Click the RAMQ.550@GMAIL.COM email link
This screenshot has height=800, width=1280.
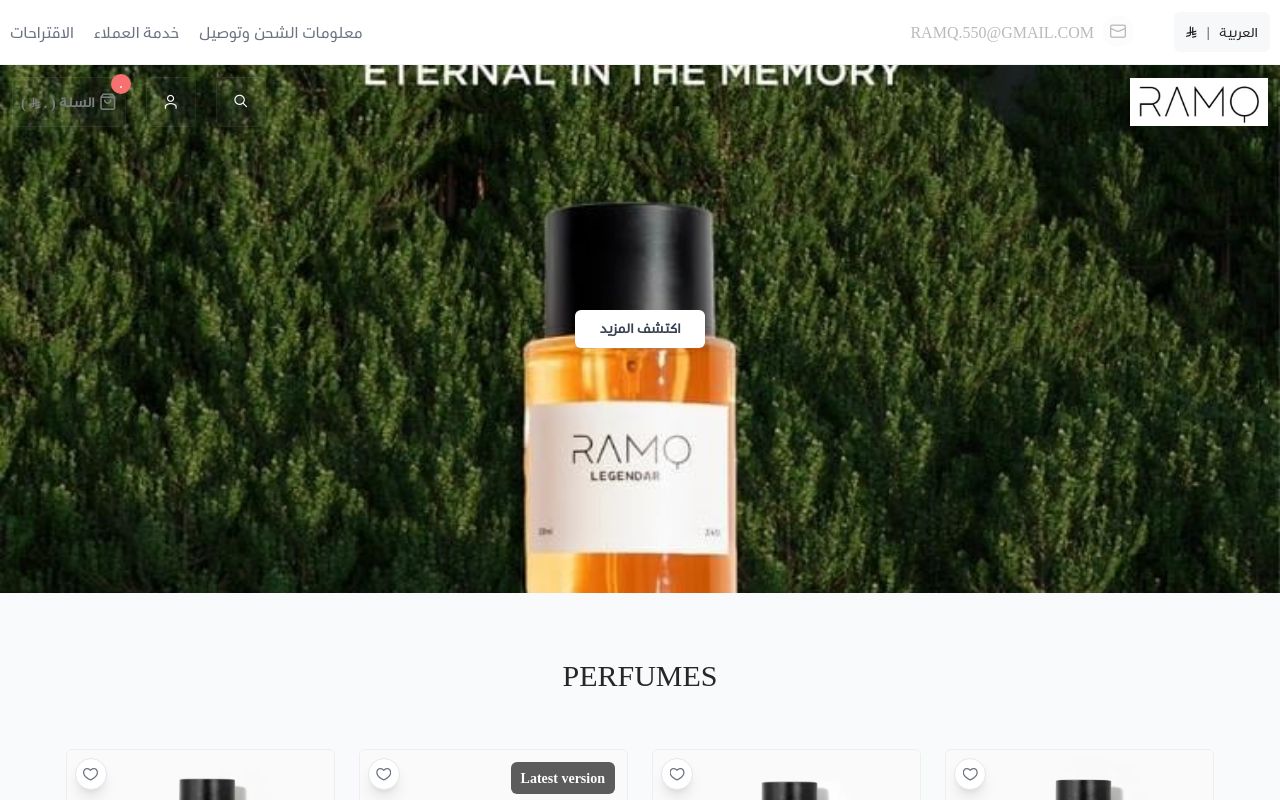(x=1002, y=33)
